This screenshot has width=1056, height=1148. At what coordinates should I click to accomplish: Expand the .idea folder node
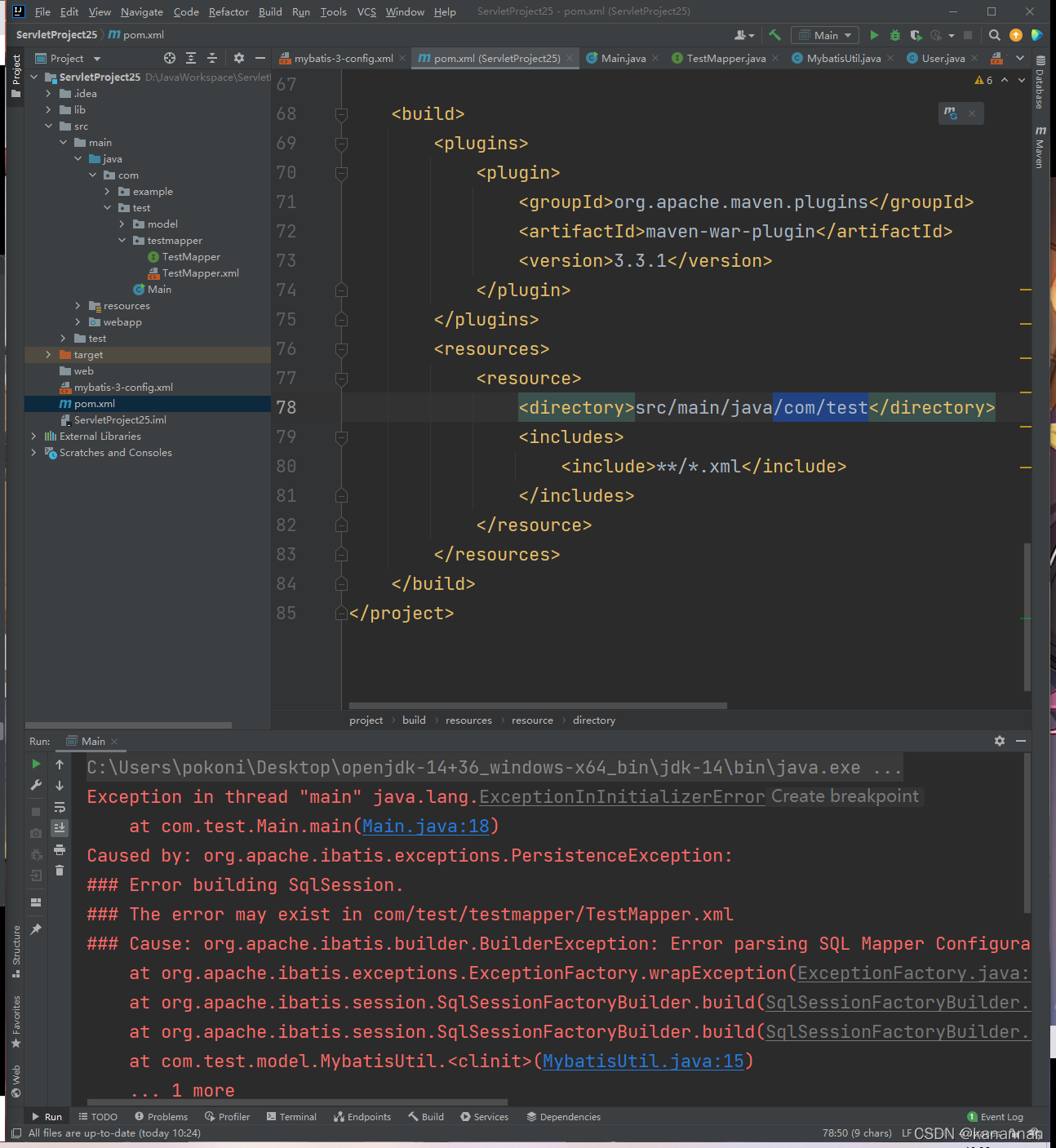pyautogui.click(x=48, y=93)
